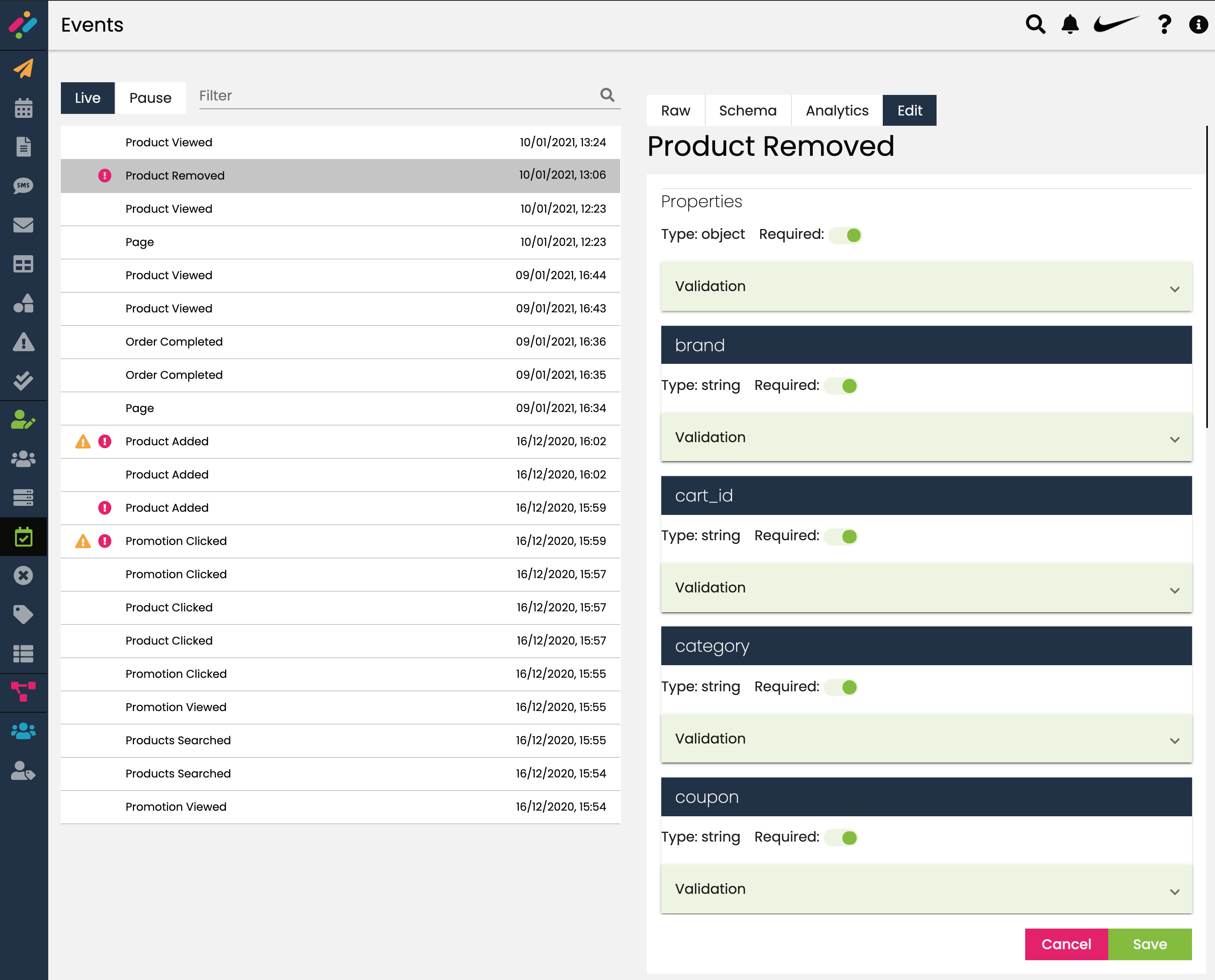Select the price tag sidebar icon

(23, 614)
